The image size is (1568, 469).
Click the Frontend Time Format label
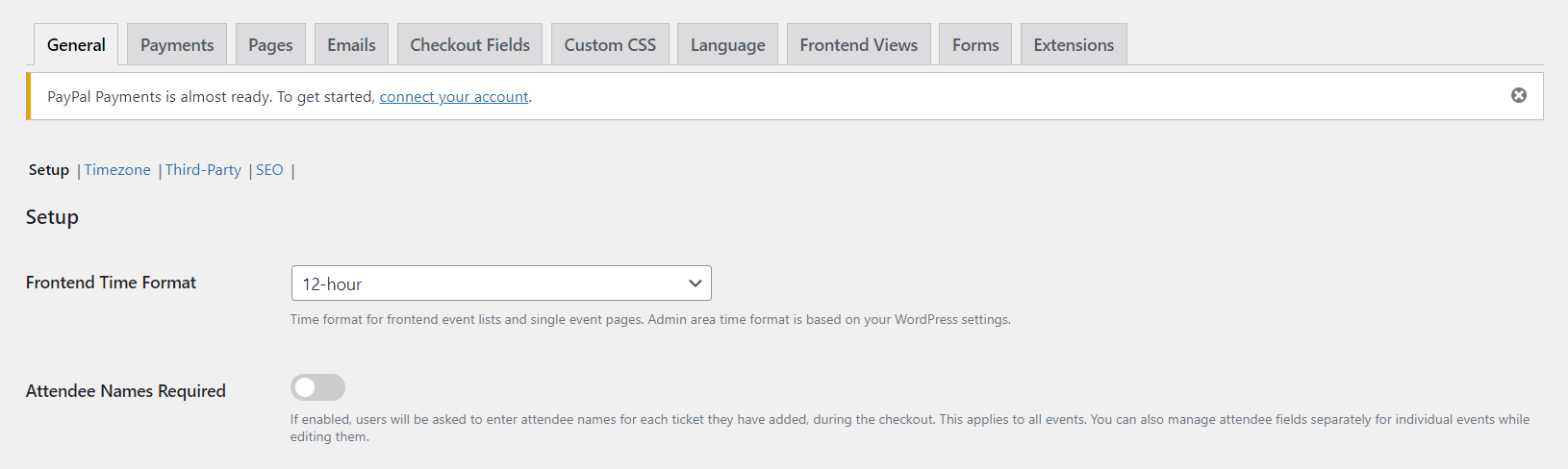(111, 283)
